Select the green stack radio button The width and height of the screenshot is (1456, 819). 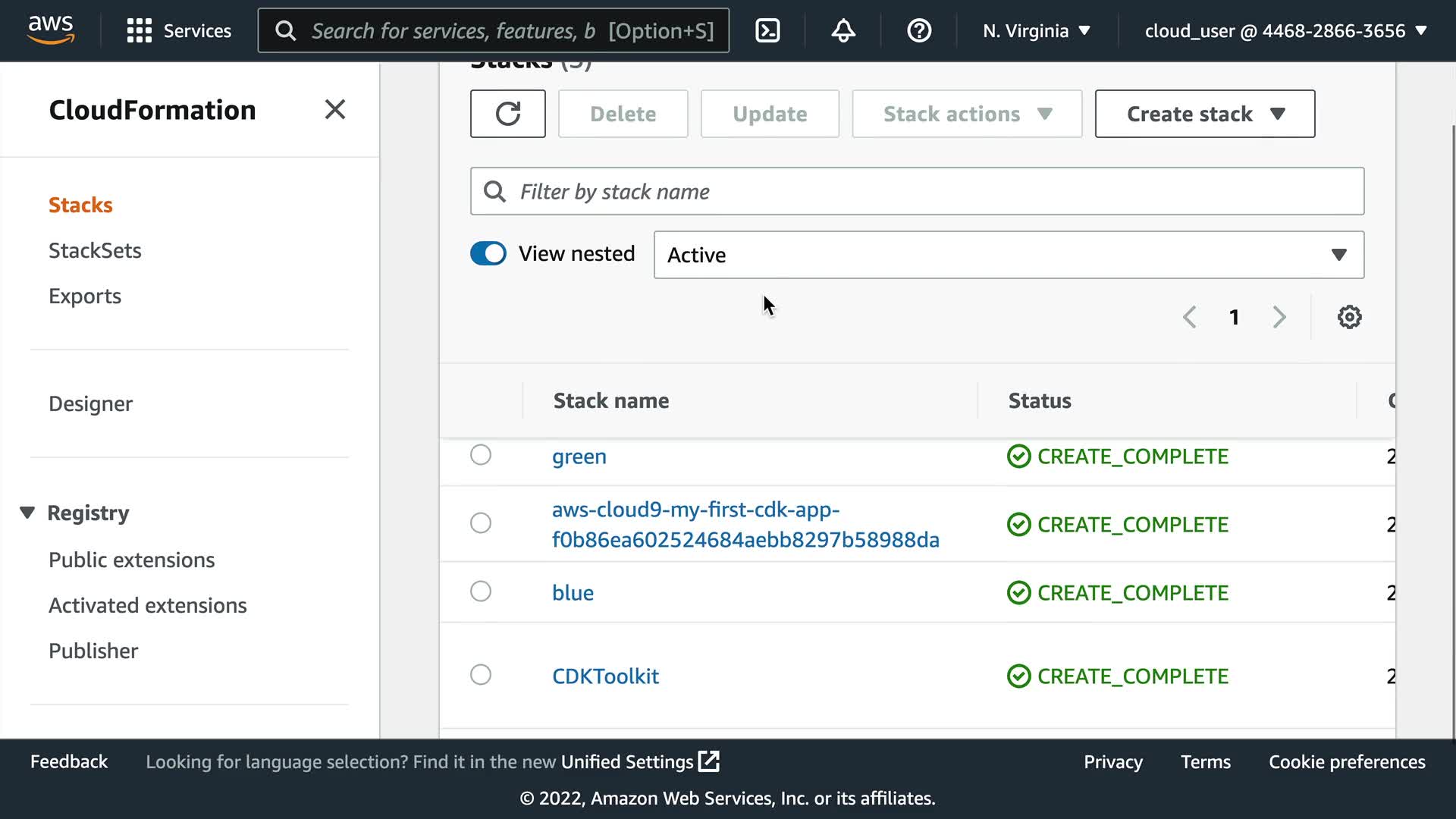point(481,455)
